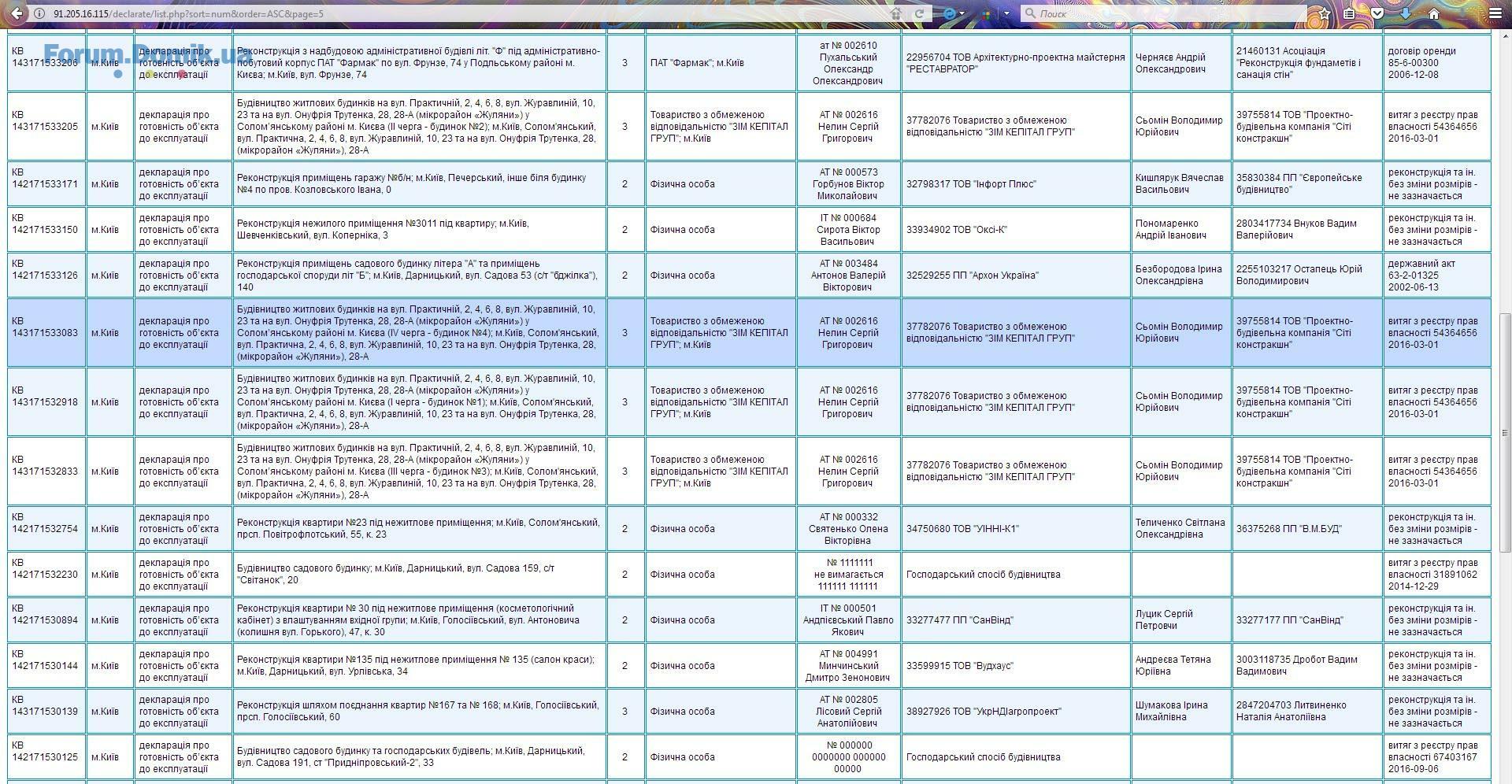Click 34750680 ТОВ "УІННІ-К1" cell

[1016, 529]
